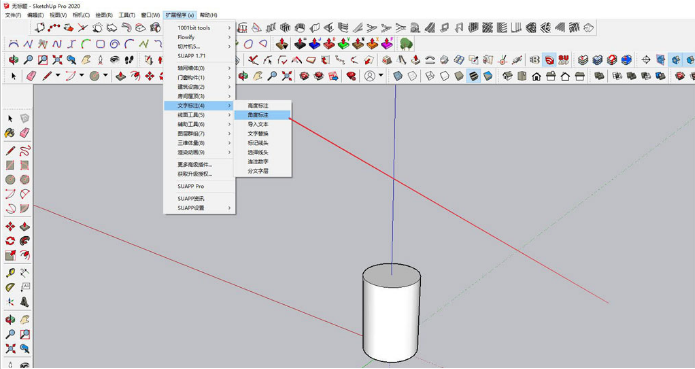Choose the Protractor tool
Image resolution: width=695 pixels, height=369 pixels.
tap(10, 287)
